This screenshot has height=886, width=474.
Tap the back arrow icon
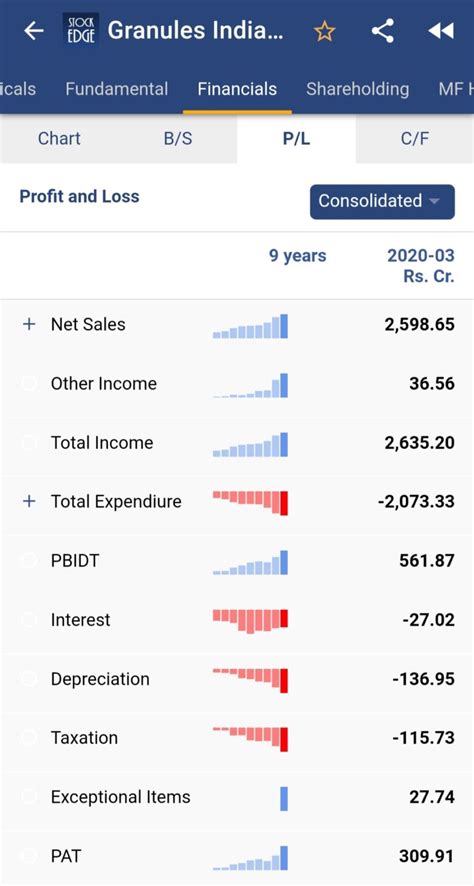33,31
